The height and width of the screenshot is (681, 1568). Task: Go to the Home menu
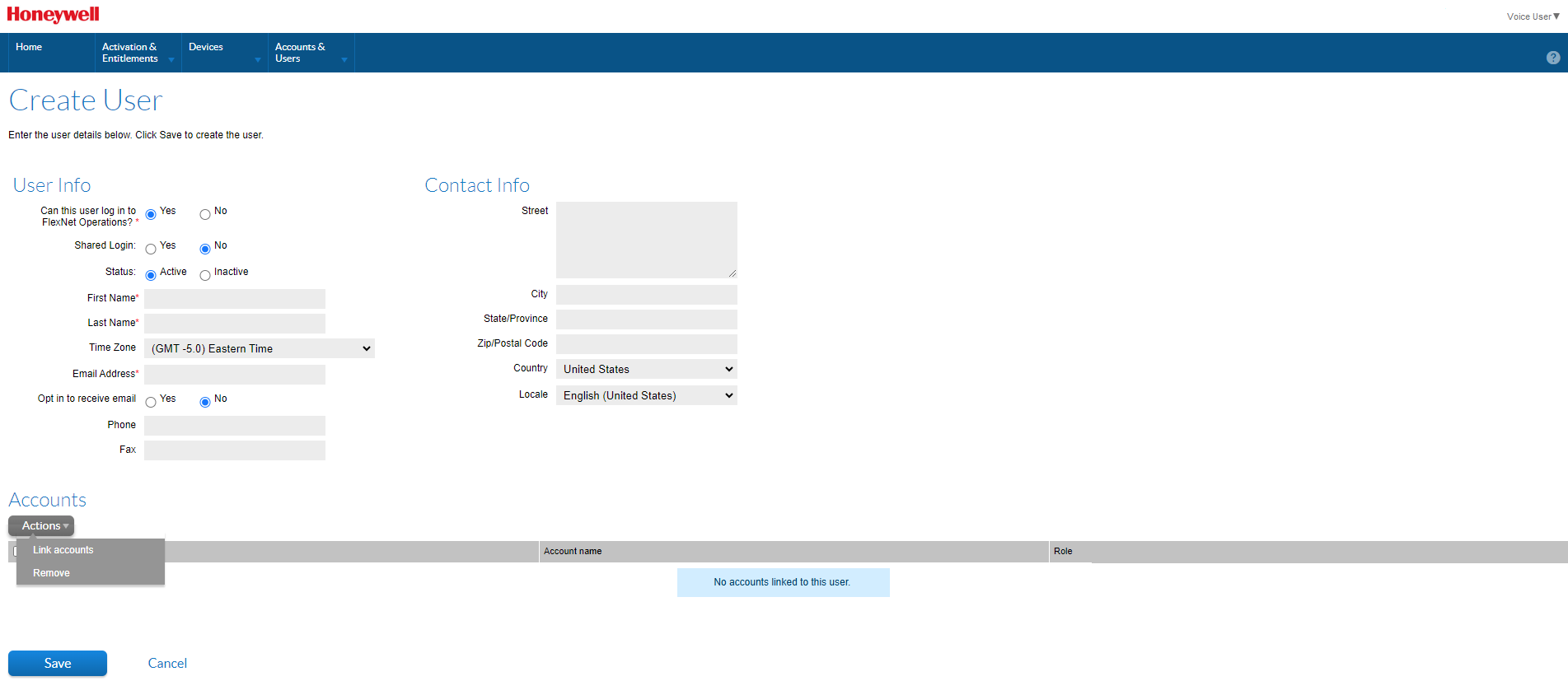click(x=29, y=47)
